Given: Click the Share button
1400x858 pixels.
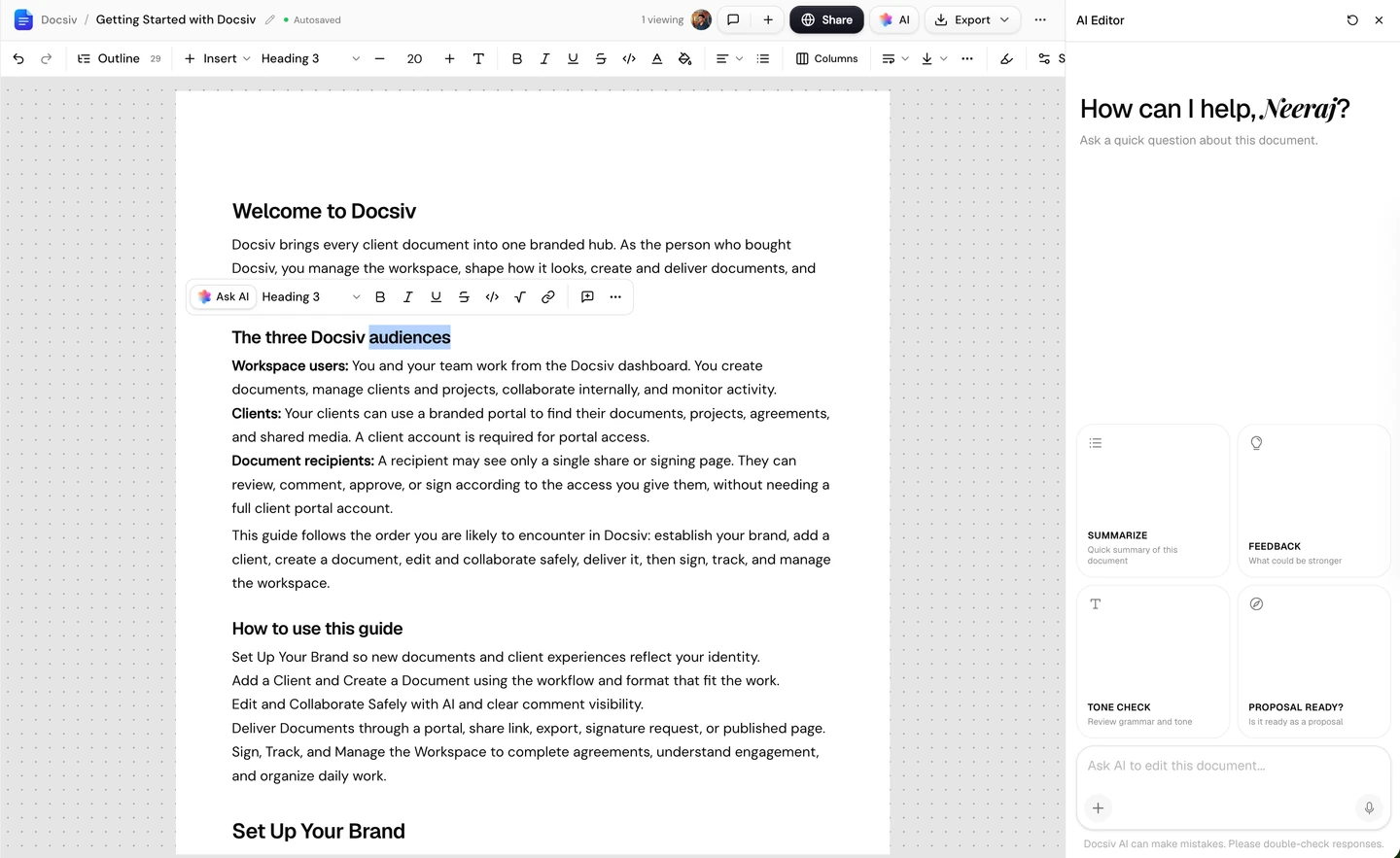Looking at the screenshot, I should click(x=826, y=19).
